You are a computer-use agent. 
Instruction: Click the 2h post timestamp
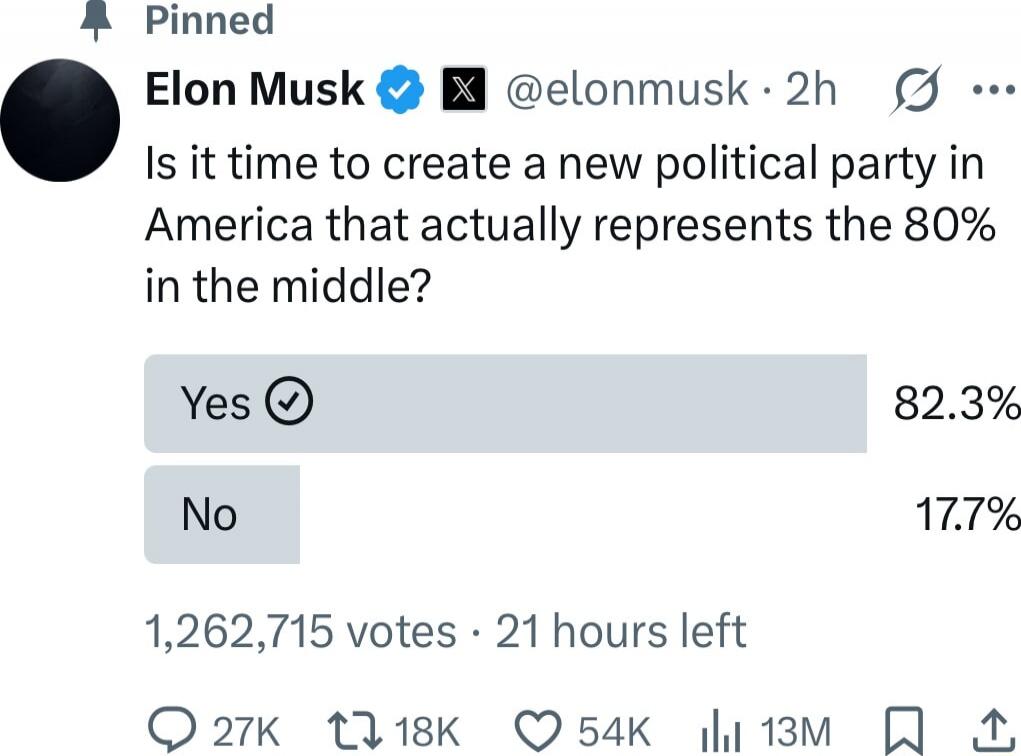pos(811,89)
